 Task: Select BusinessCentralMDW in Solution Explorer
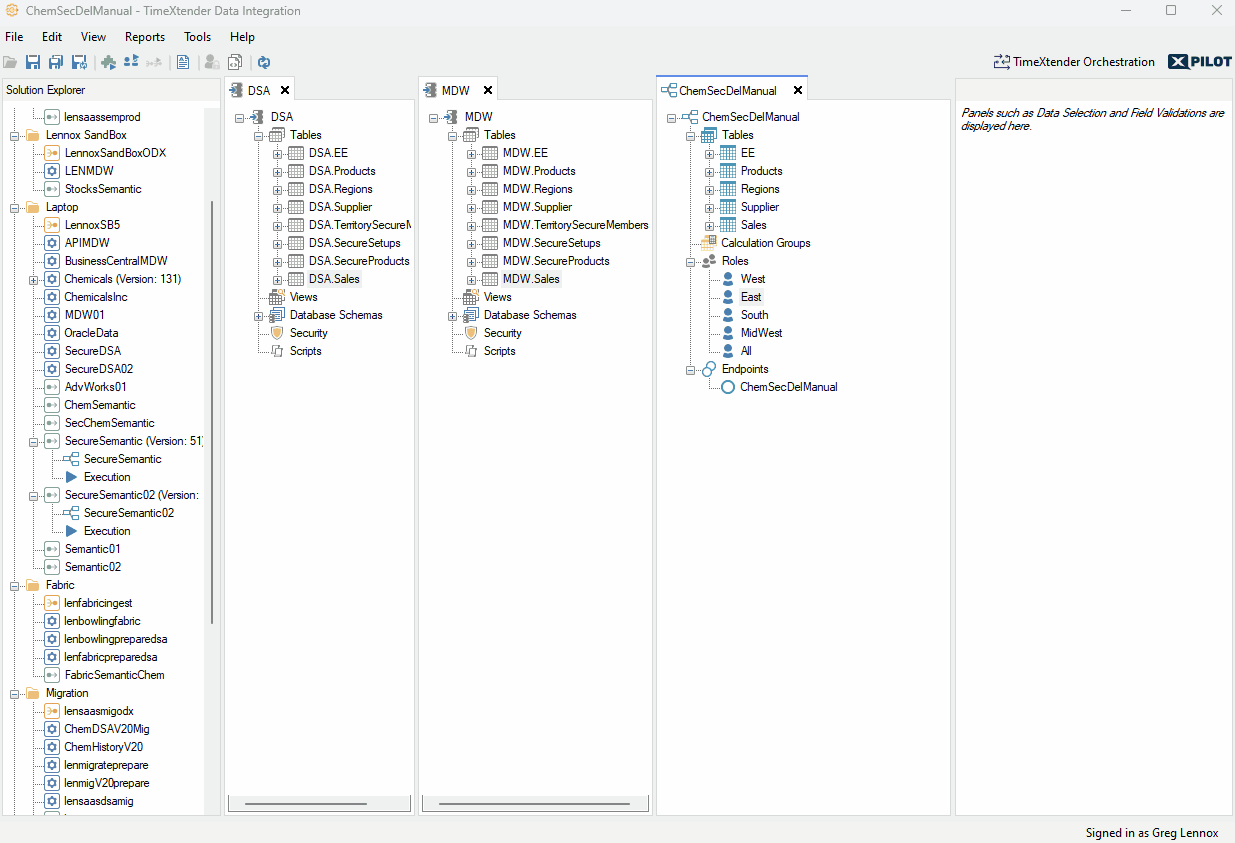tap(116, 261)
